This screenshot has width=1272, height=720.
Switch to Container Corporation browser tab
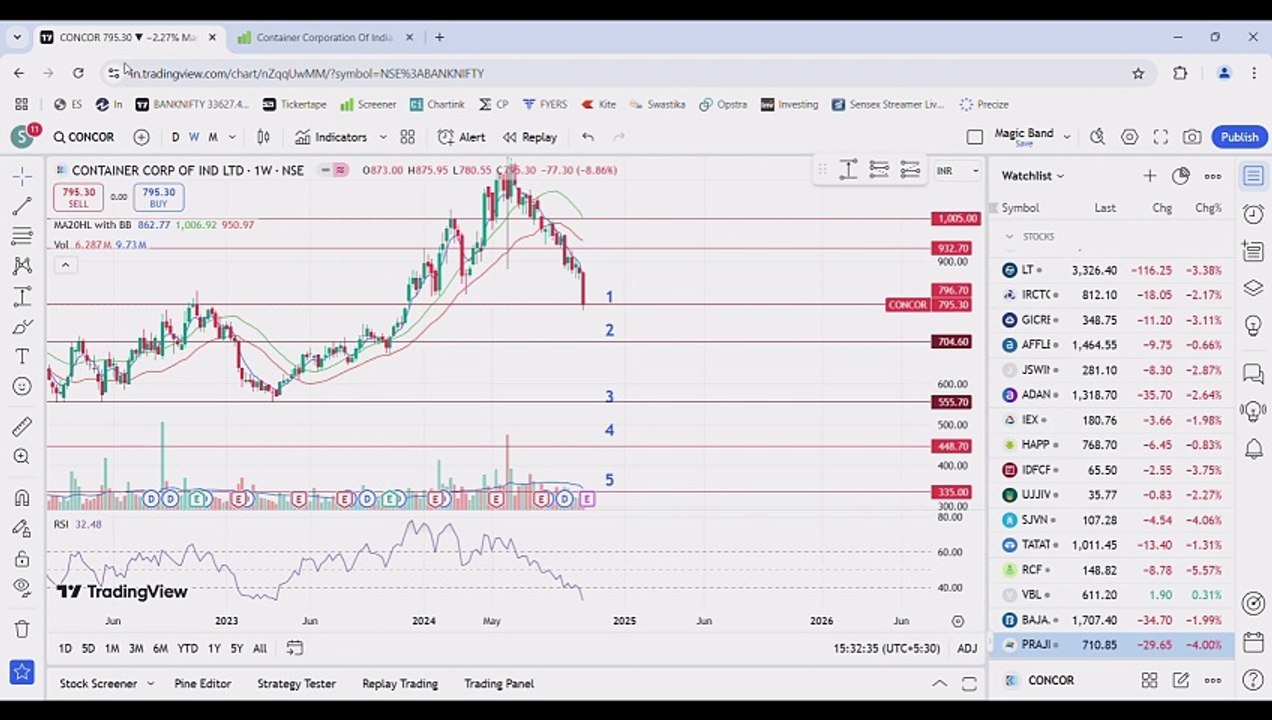(x=325, y=37)
